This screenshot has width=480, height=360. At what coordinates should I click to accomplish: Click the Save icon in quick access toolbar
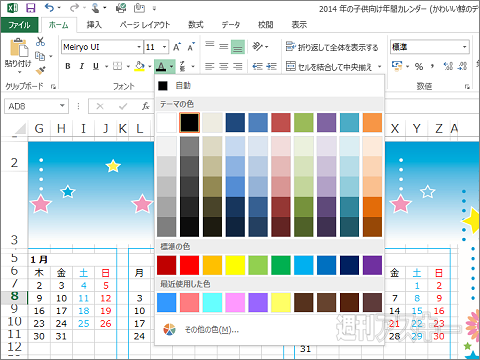[x=30, y=8]
